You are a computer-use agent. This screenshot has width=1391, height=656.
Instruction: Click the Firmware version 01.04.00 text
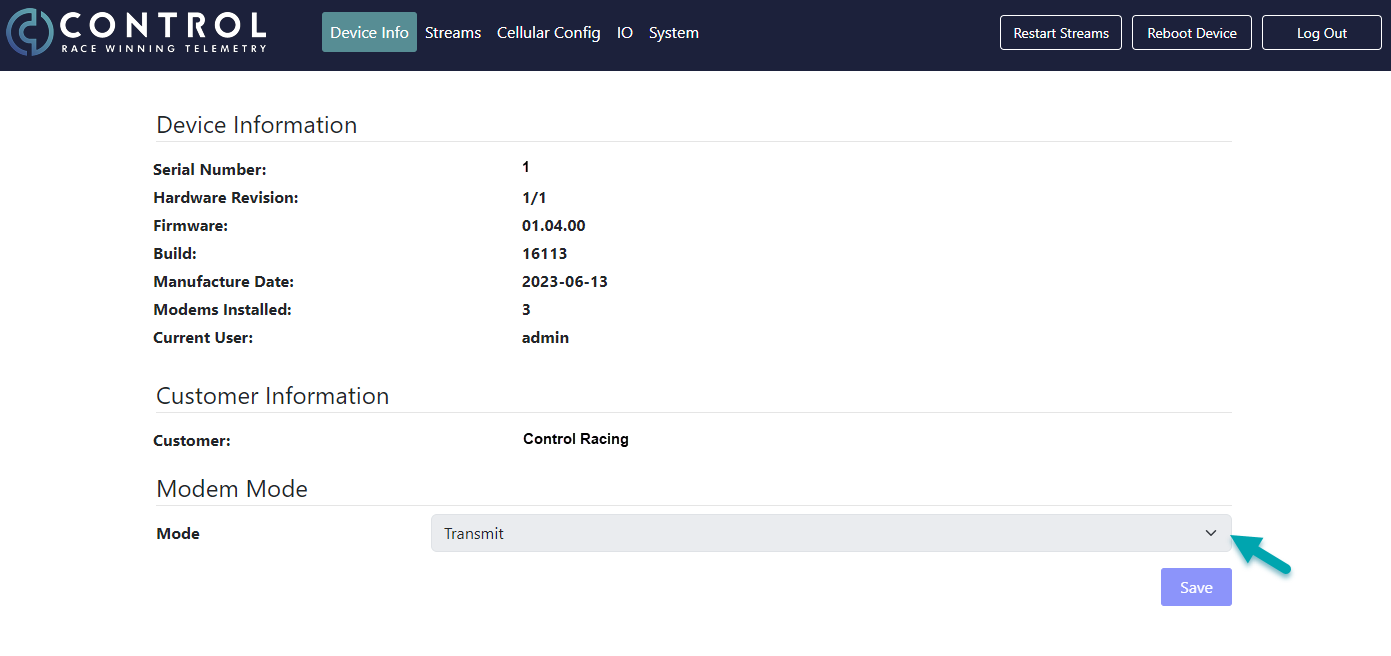(x=553, y=225)
